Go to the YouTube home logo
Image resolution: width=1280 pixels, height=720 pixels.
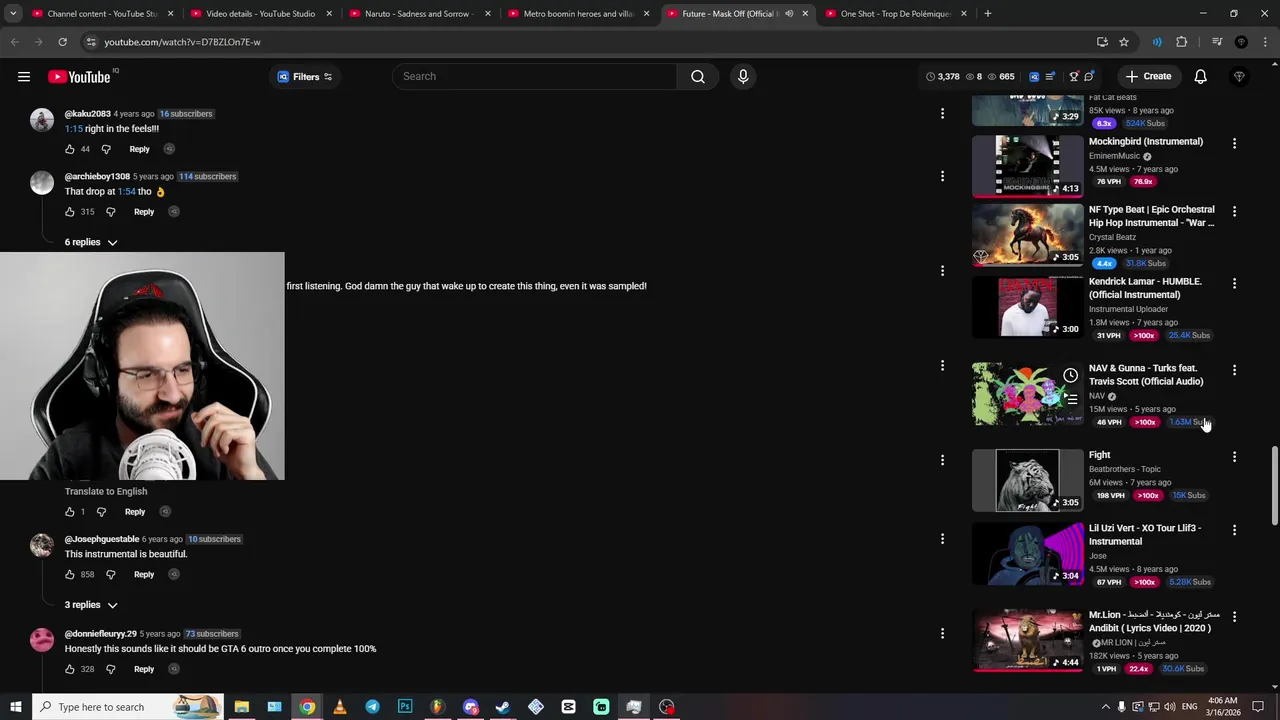pyautogui.click(x=79, y=77)
